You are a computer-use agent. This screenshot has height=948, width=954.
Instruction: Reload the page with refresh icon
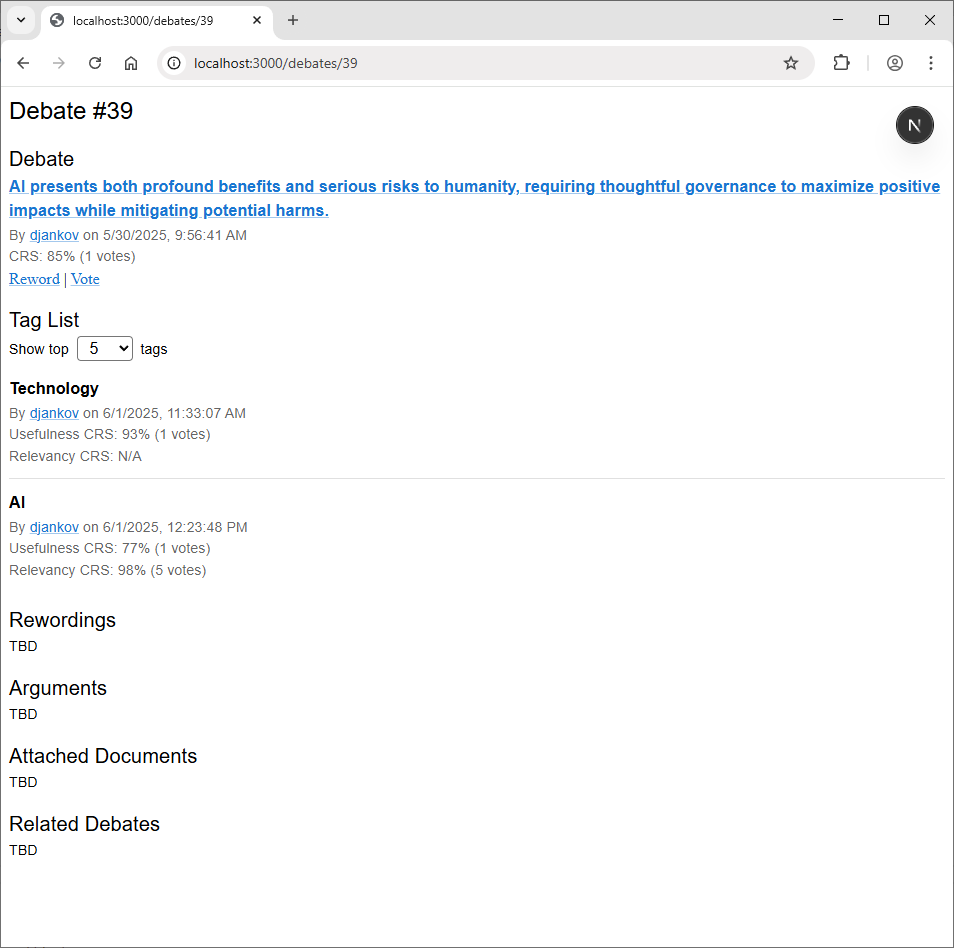[95, 63]
